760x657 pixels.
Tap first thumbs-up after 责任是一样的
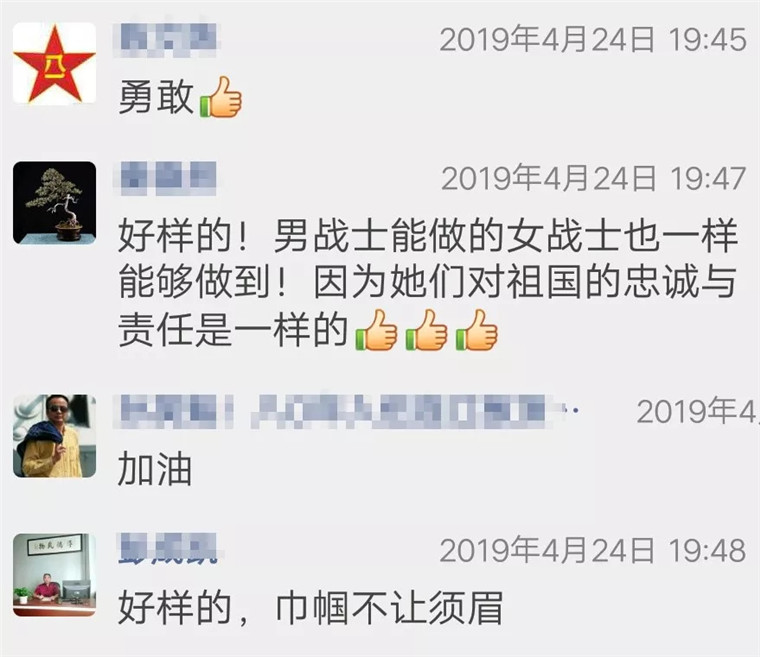coord(376,330)
